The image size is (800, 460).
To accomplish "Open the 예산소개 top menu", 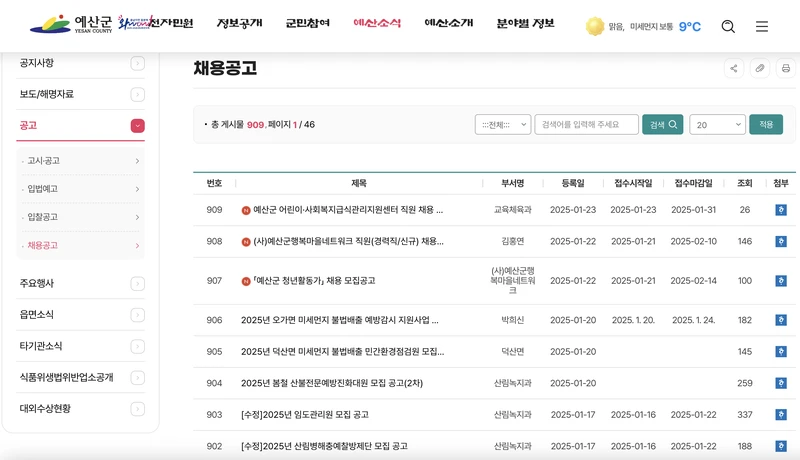I will click(x=449, y=23).
